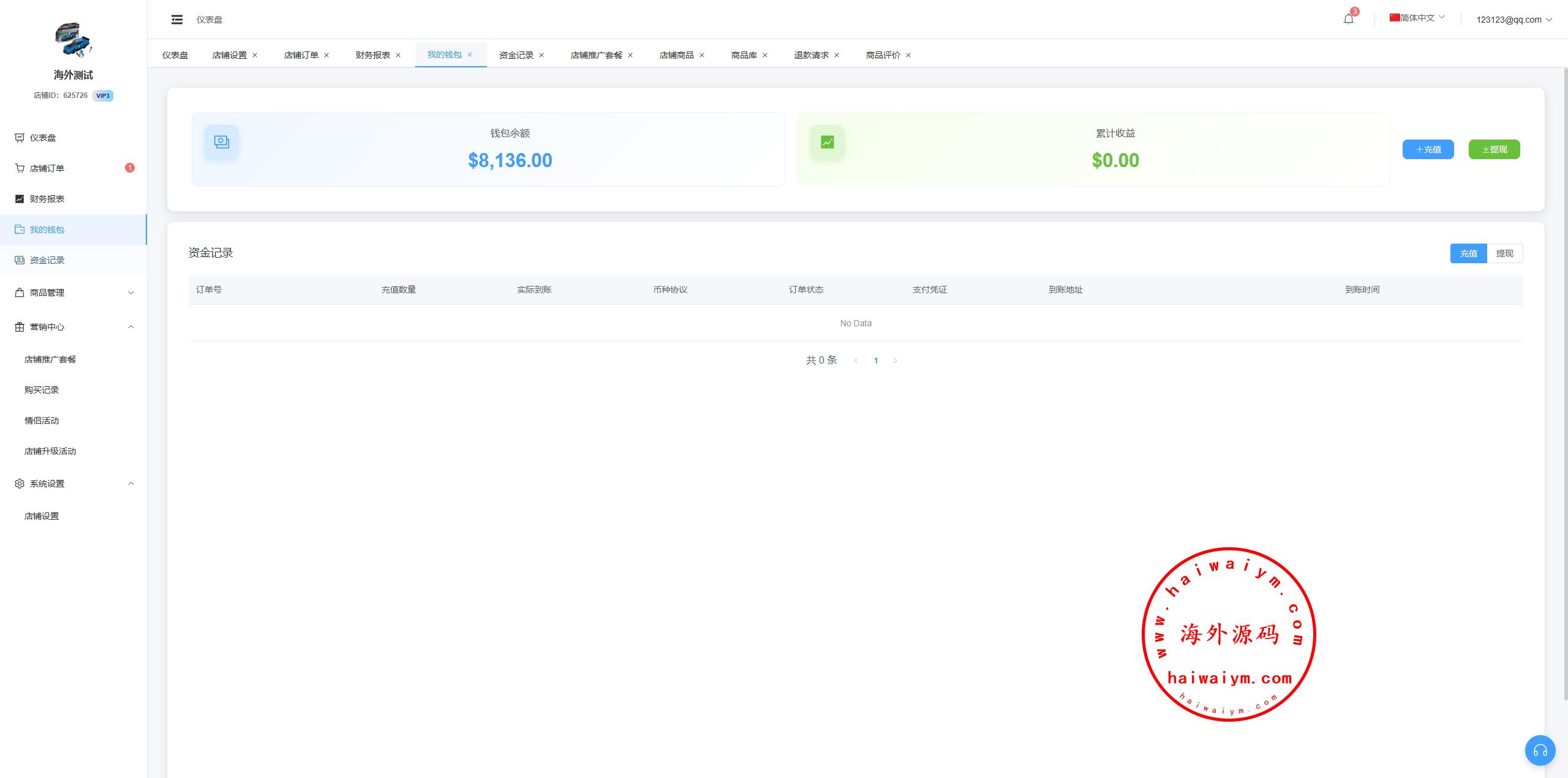This screenshot has width=1568, height=778.
Task: Click the cumulative earnings chart icon
Action: [x=827, y=142]
